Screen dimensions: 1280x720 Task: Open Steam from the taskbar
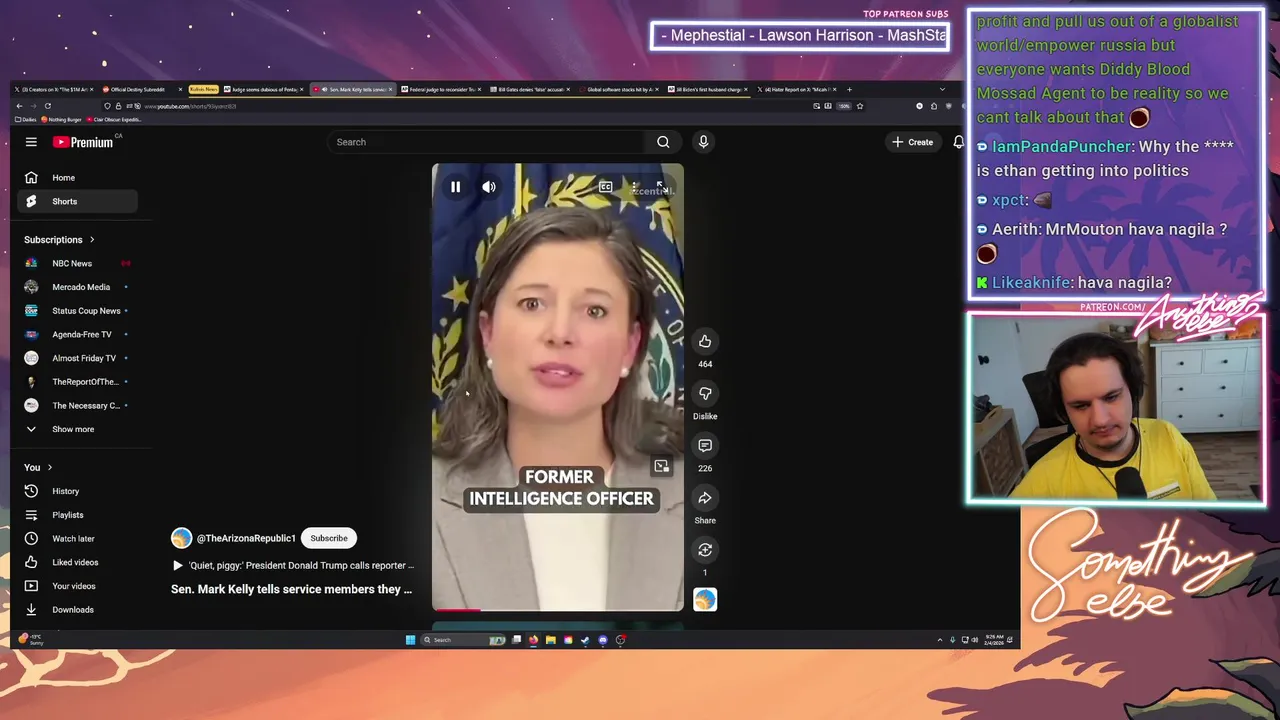[x=585, y=640]
